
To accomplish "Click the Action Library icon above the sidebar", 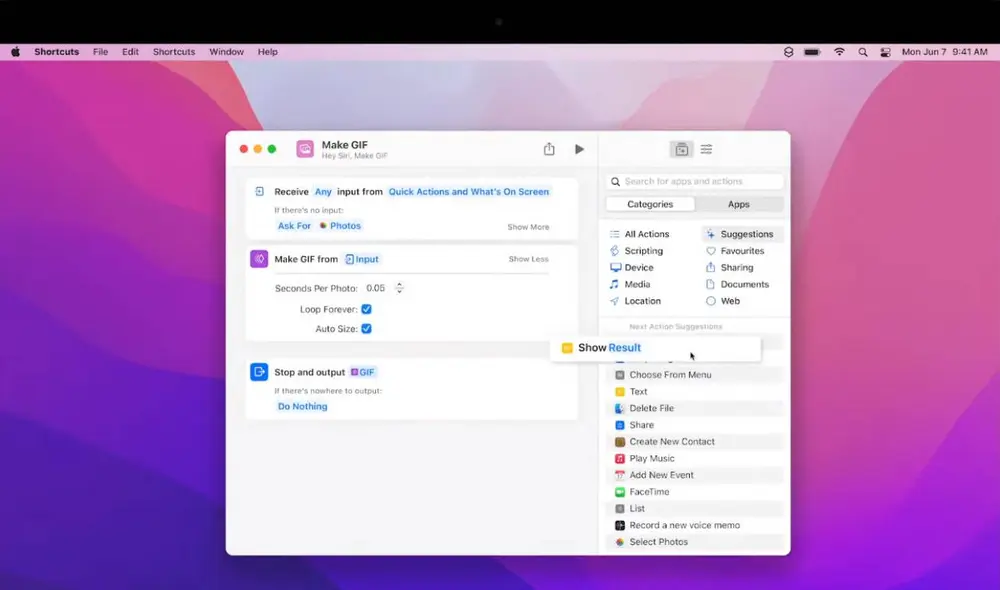I will [681, 148].
